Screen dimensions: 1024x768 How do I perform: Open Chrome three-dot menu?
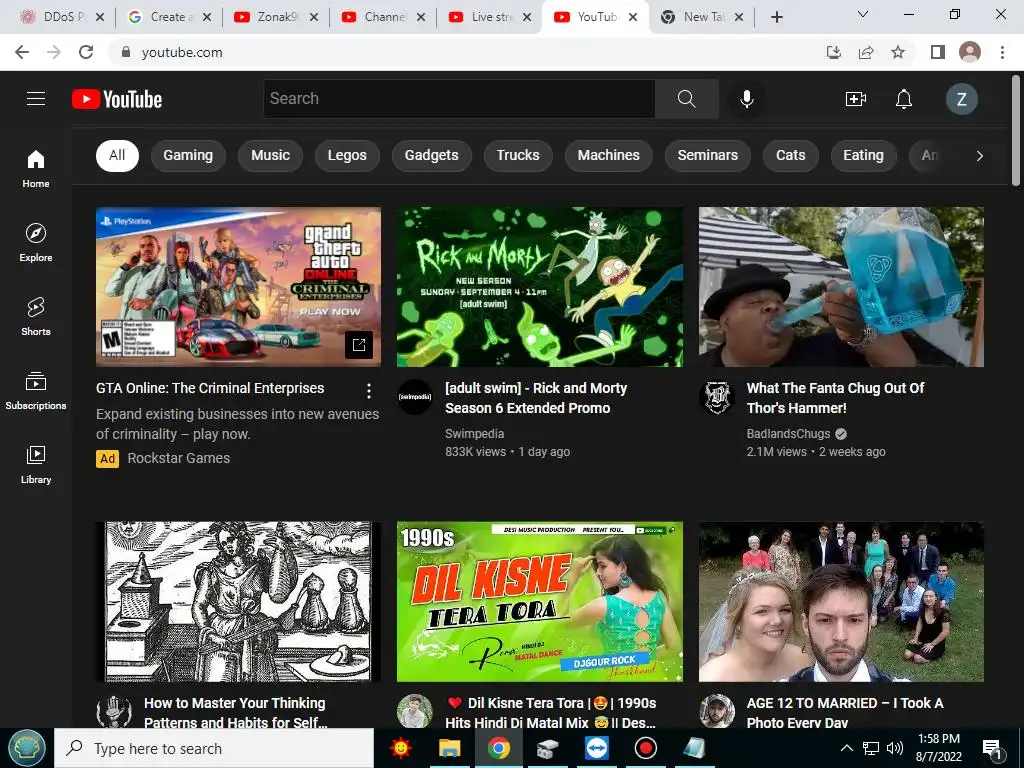(1002, 52)
